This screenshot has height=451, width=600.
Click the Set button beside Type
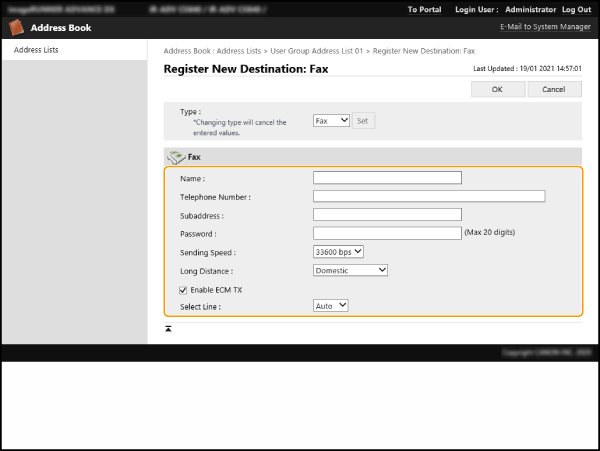[363, 120]
